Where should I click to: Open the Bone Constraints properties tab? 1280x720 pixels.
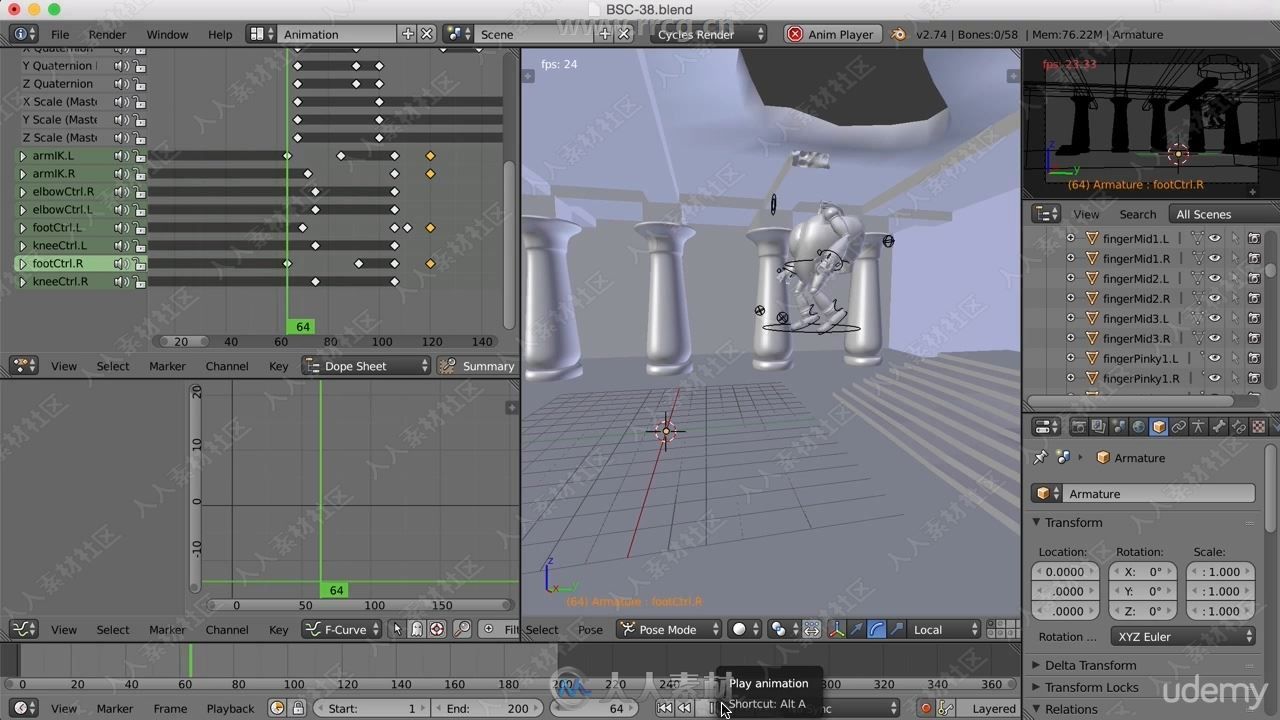click(x=1238, y=427)
